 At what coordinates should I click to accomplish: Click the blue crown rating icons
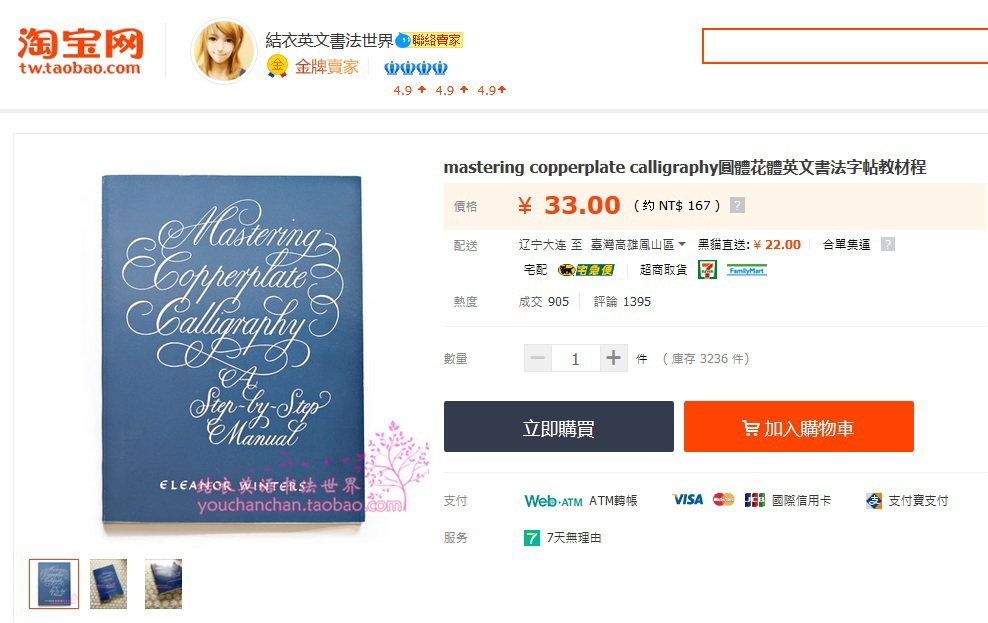click(x=416, y=67)
